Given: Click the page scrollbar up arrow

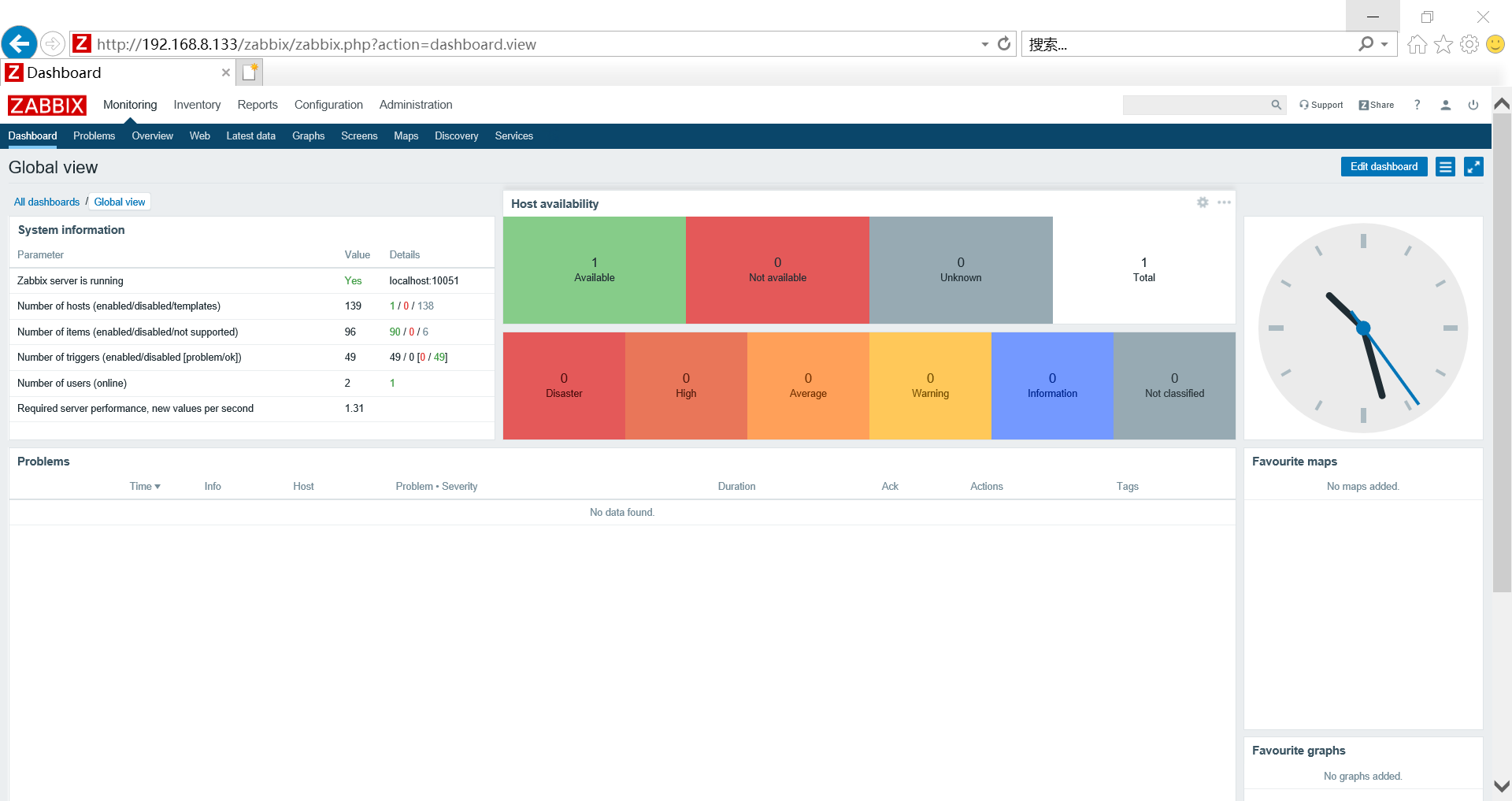Looking at the screenshot, I should point(1502,103).
